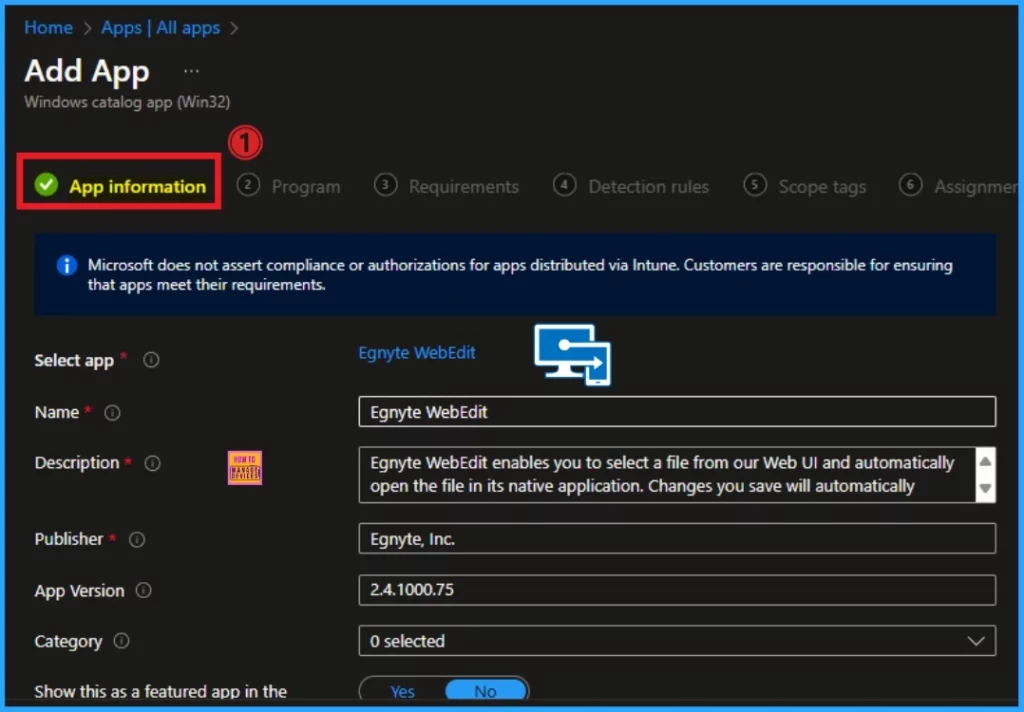Open the ellipsis menu beside Add App
This screenshot has width=1024, height=712.
(191, 71)
